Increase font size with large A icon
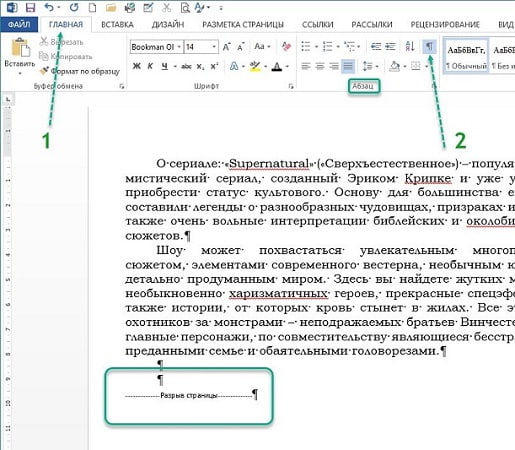515x450 pixels. (x=226, y=47)
